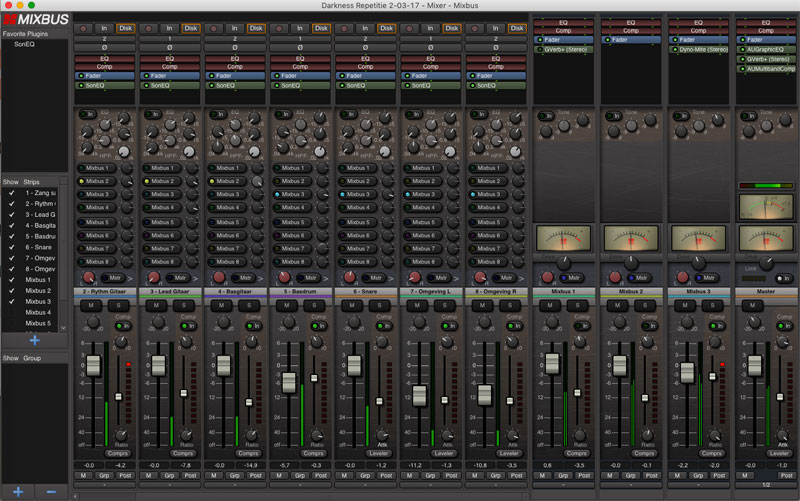The height and width of the screenshot is (501, 800).
Task: Click the Basdrum level fader
Action: [x=289, y=383]
